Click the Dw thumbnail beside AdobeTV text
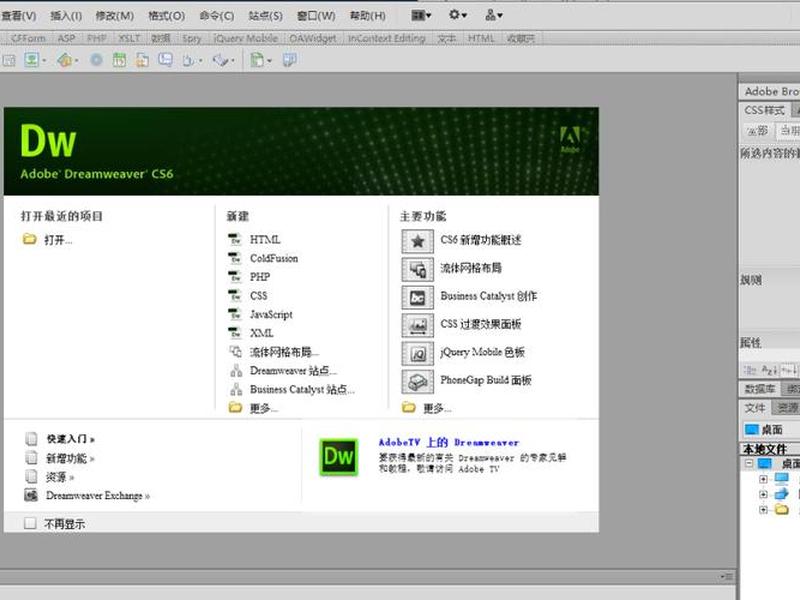 click(x=338, y=457)
